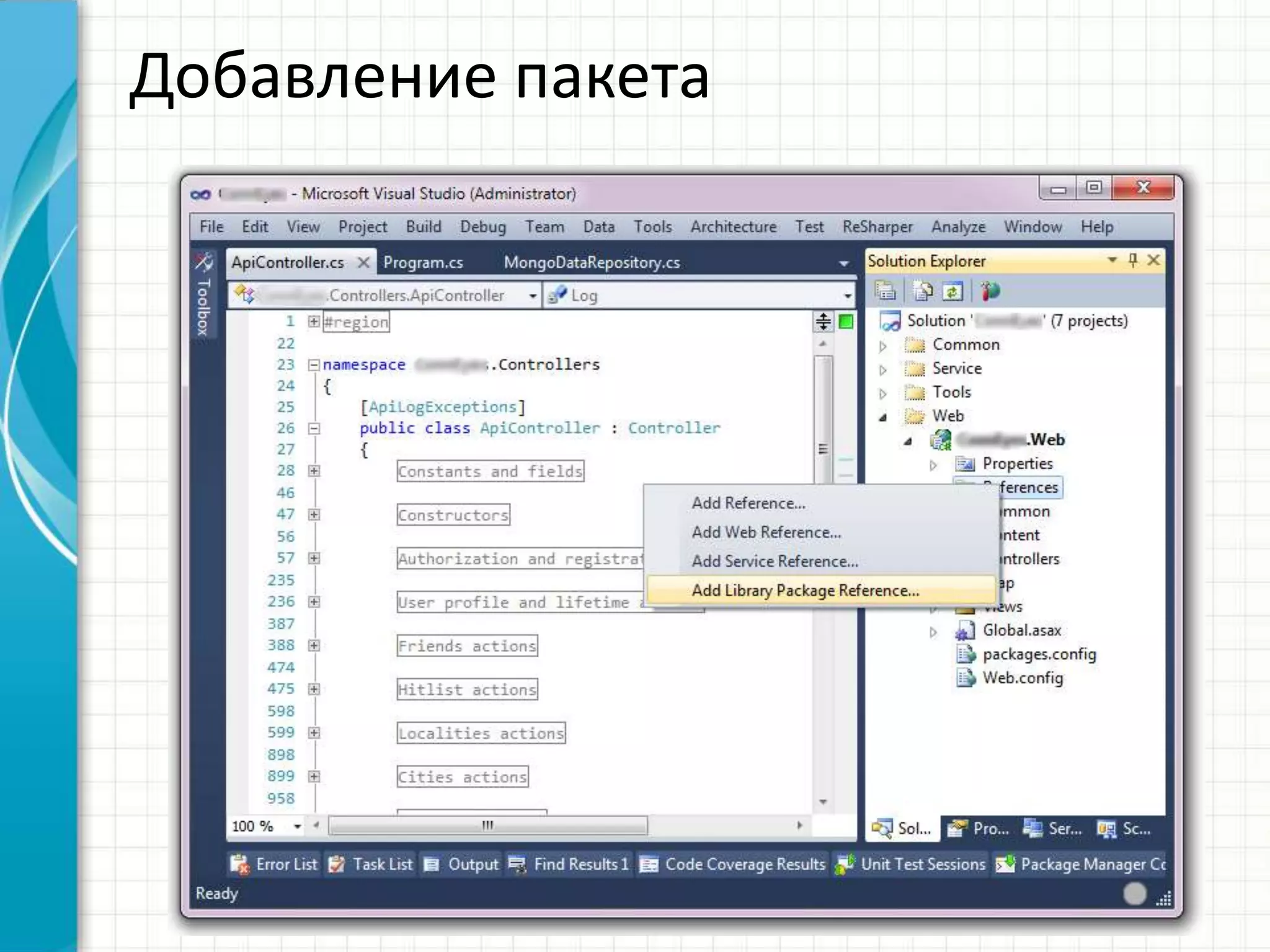Switch to MongoDataRepository.cs editor tab
1270x952 pixels.
click(x=592, y=263)
